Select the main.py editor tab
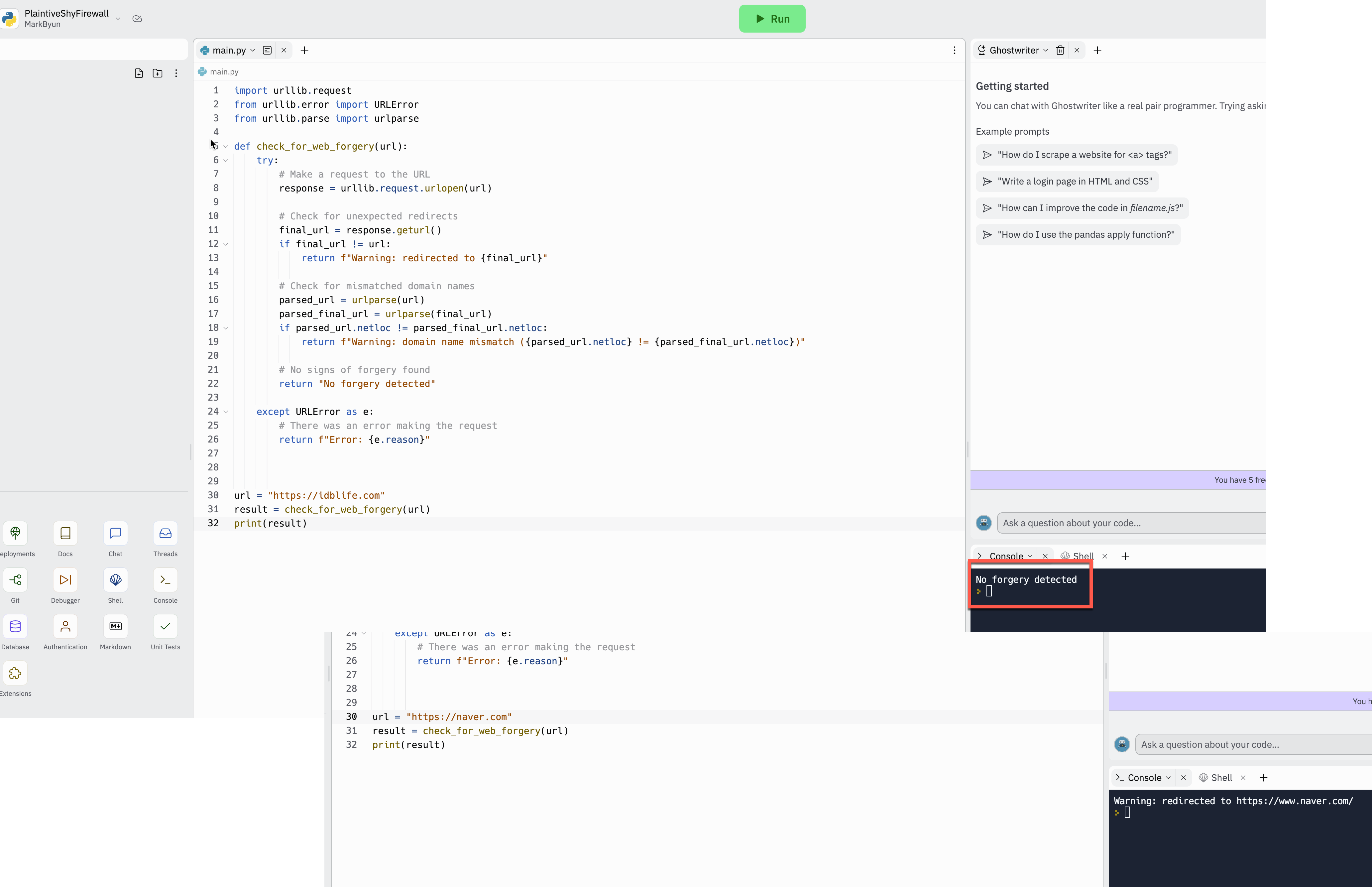This screenshot has width=1372, height=887. [x=229, y=50]
